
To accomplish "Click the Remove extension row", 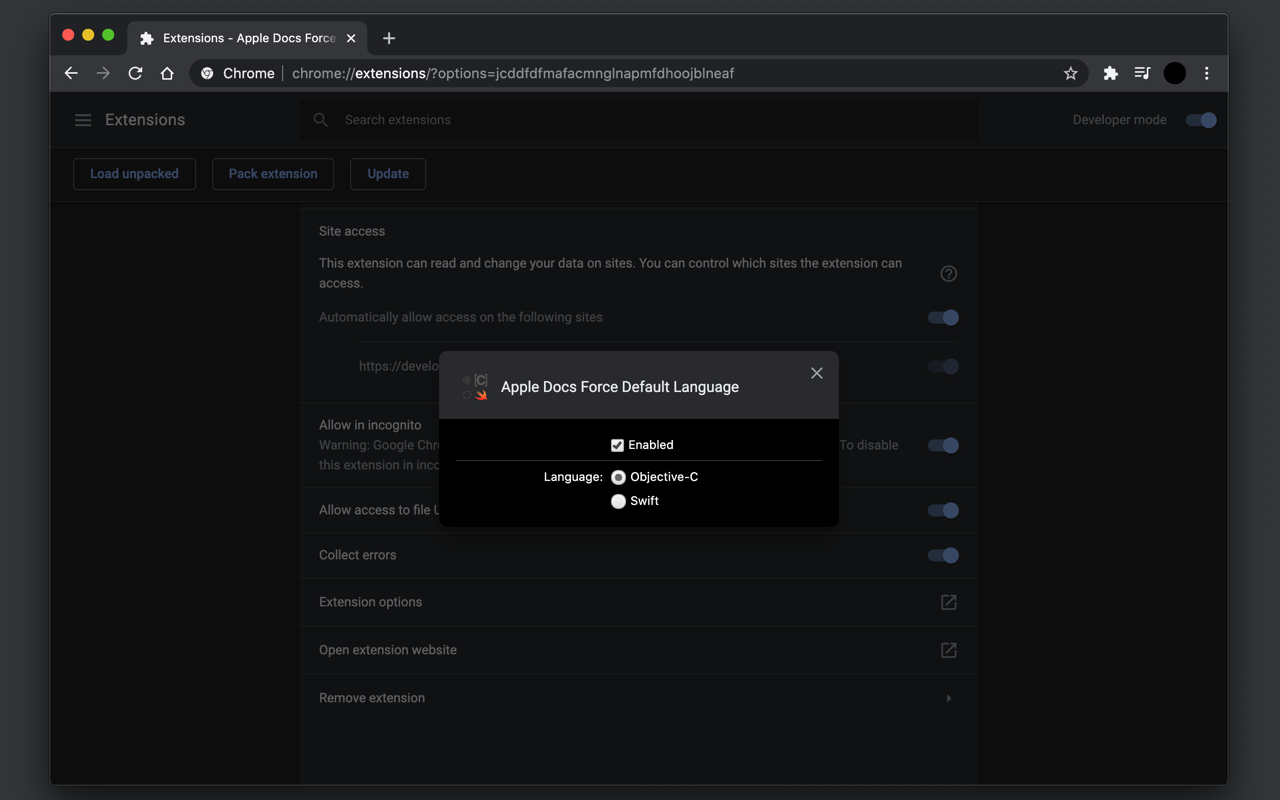I will click(x=639, y=698).
